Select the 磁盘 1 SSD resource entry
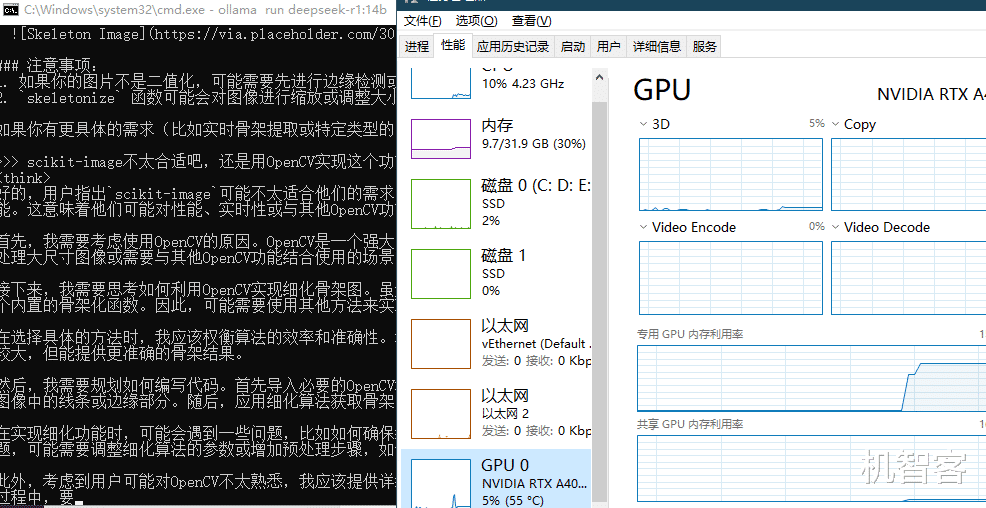 496,273
